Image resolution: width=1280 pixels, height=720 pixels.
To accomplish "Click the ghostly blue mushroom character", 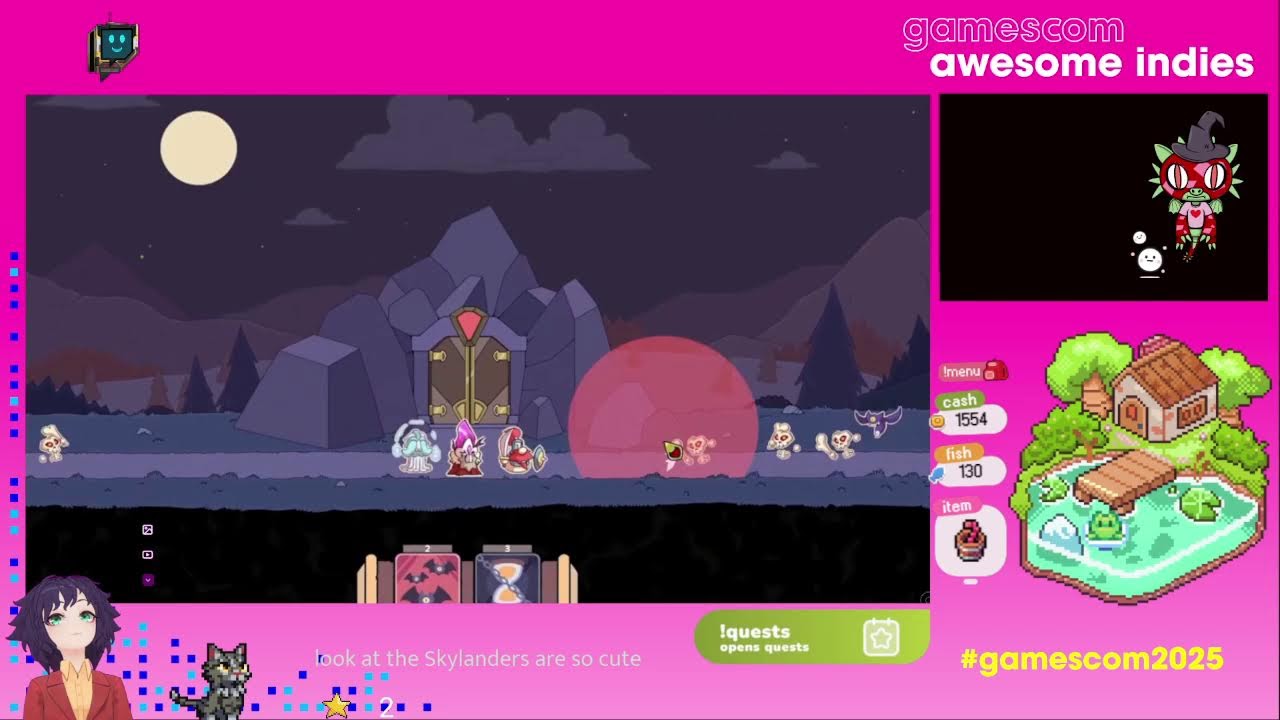I will pyautogui.click(x=416, y=447).
